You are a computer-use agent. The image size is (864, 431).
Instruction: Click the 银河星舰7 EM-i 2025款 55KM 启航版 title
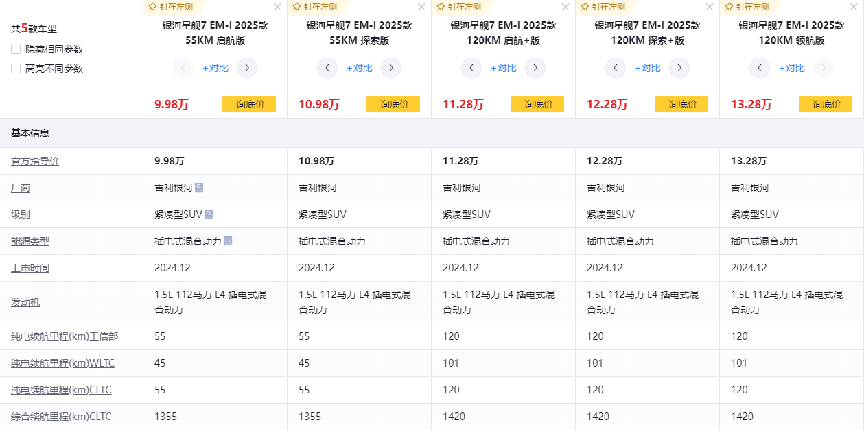(x=215, y=33)
